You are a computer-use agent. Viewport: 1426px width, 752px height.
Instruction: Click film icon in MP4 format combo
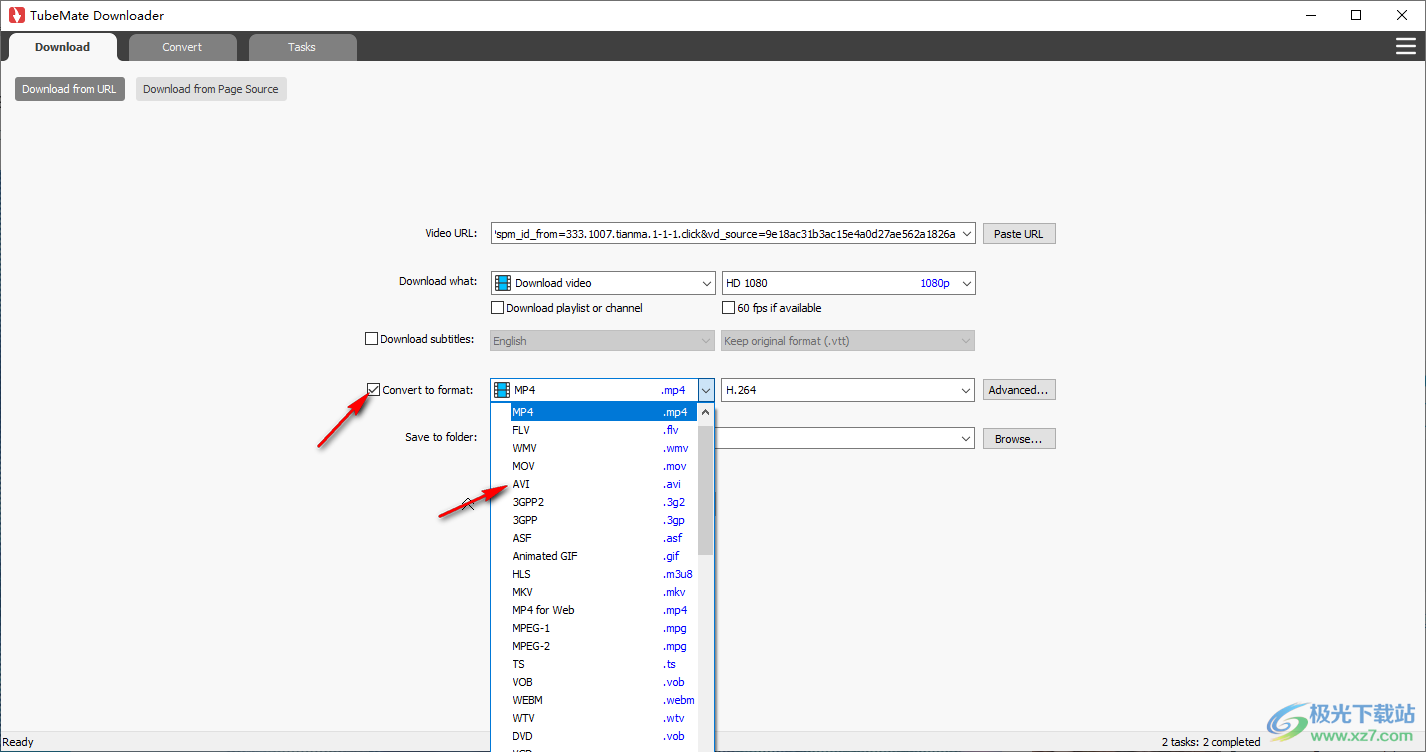pos(502,390)
